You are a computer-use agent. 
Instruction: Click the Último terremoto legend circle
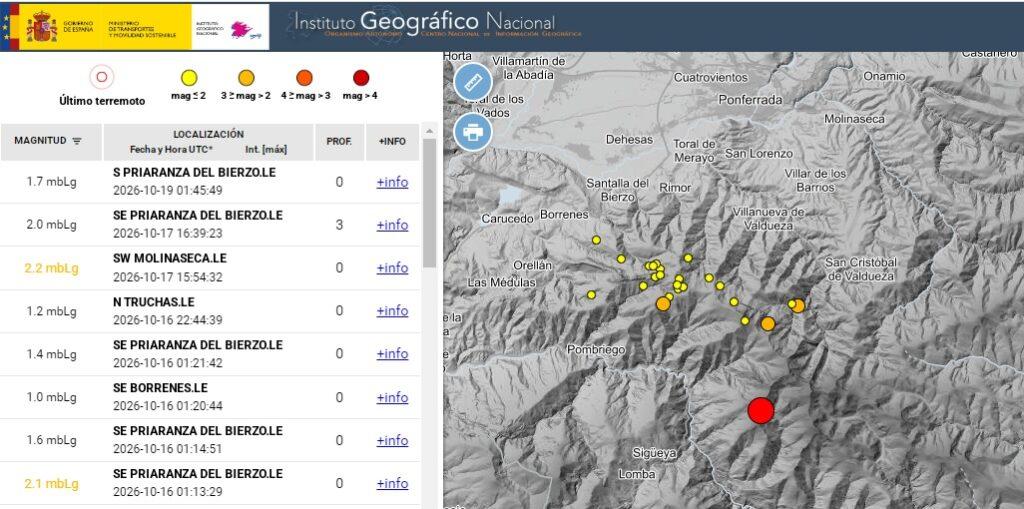(102, 77)
